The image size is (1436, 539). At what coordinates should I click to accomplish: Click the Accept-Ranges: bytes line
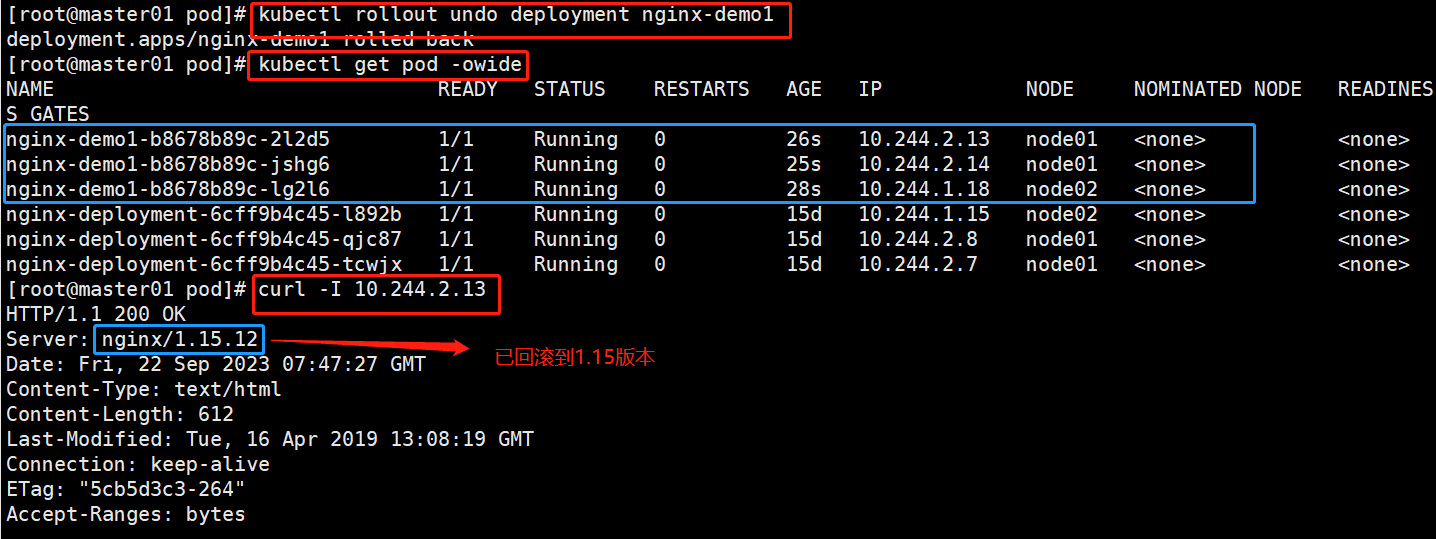(x=126, y=514)
